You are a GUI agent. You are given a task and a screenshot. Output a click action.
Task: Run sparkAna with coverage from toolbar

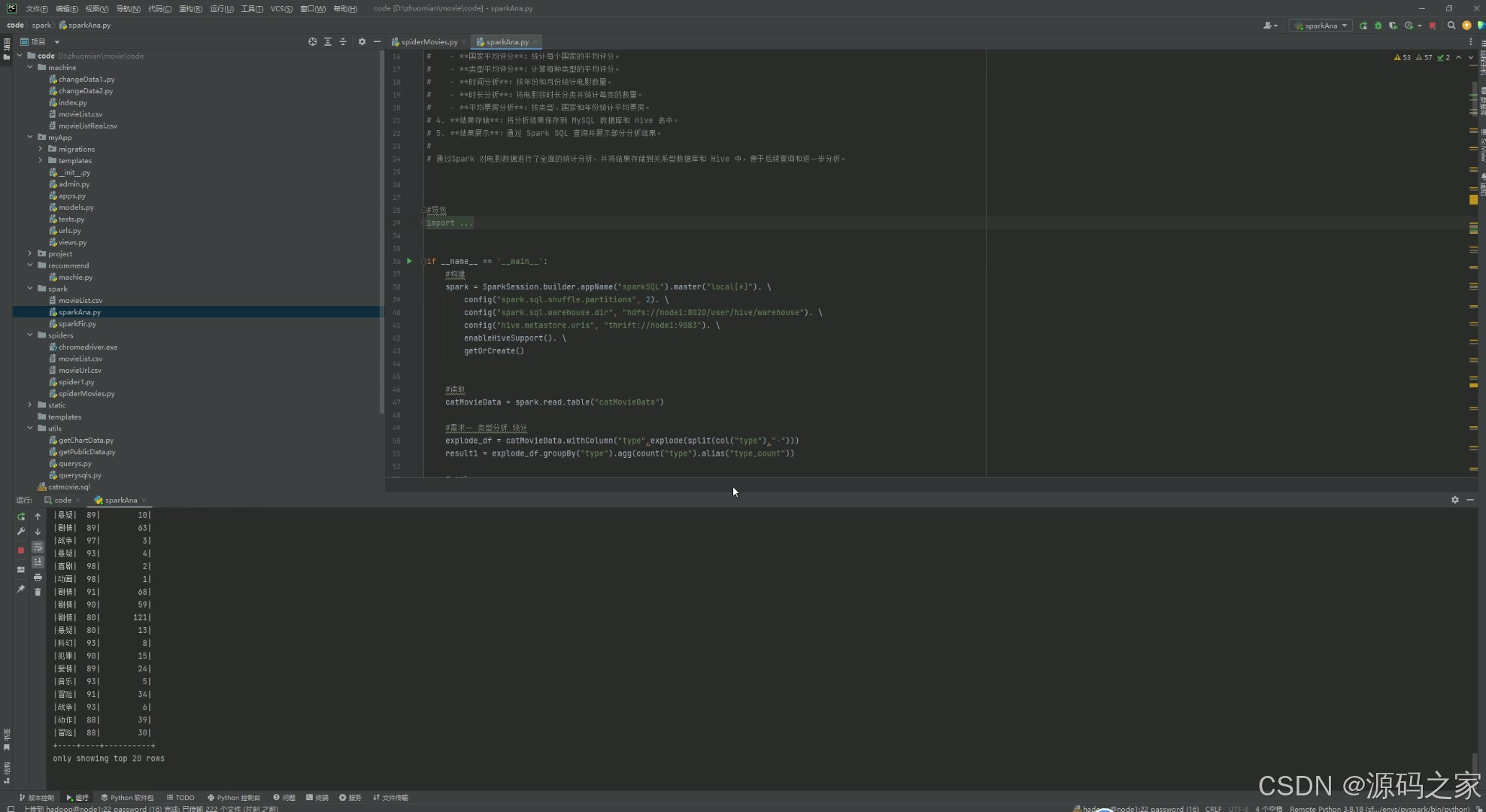click(1393, 26)
